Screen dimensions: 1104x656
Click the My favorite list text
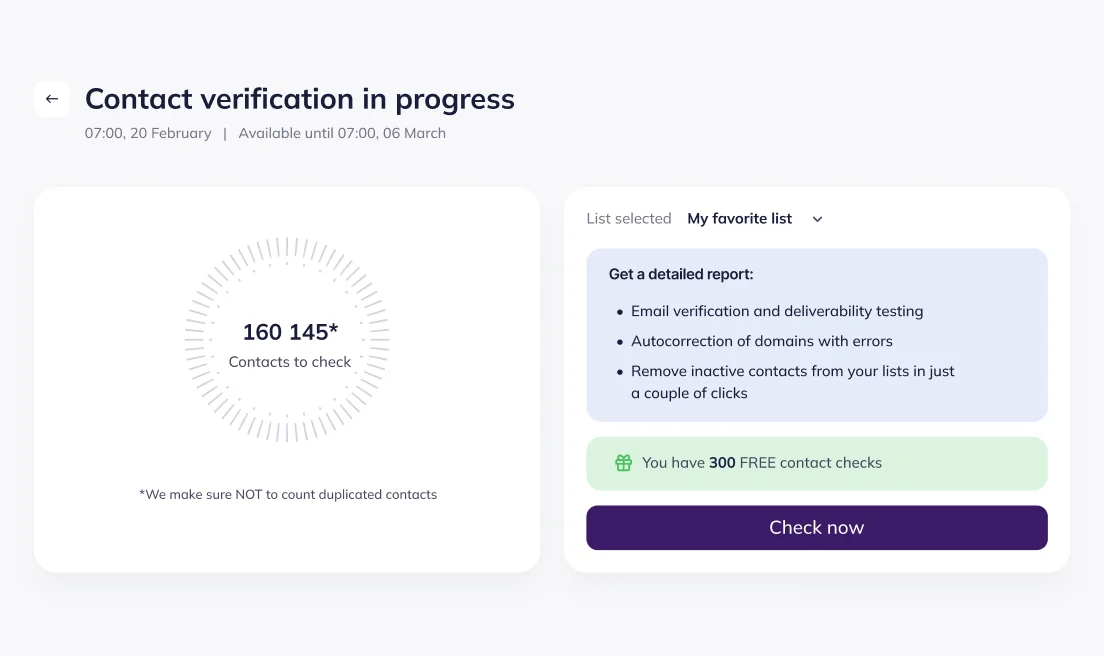click(739, 218)
